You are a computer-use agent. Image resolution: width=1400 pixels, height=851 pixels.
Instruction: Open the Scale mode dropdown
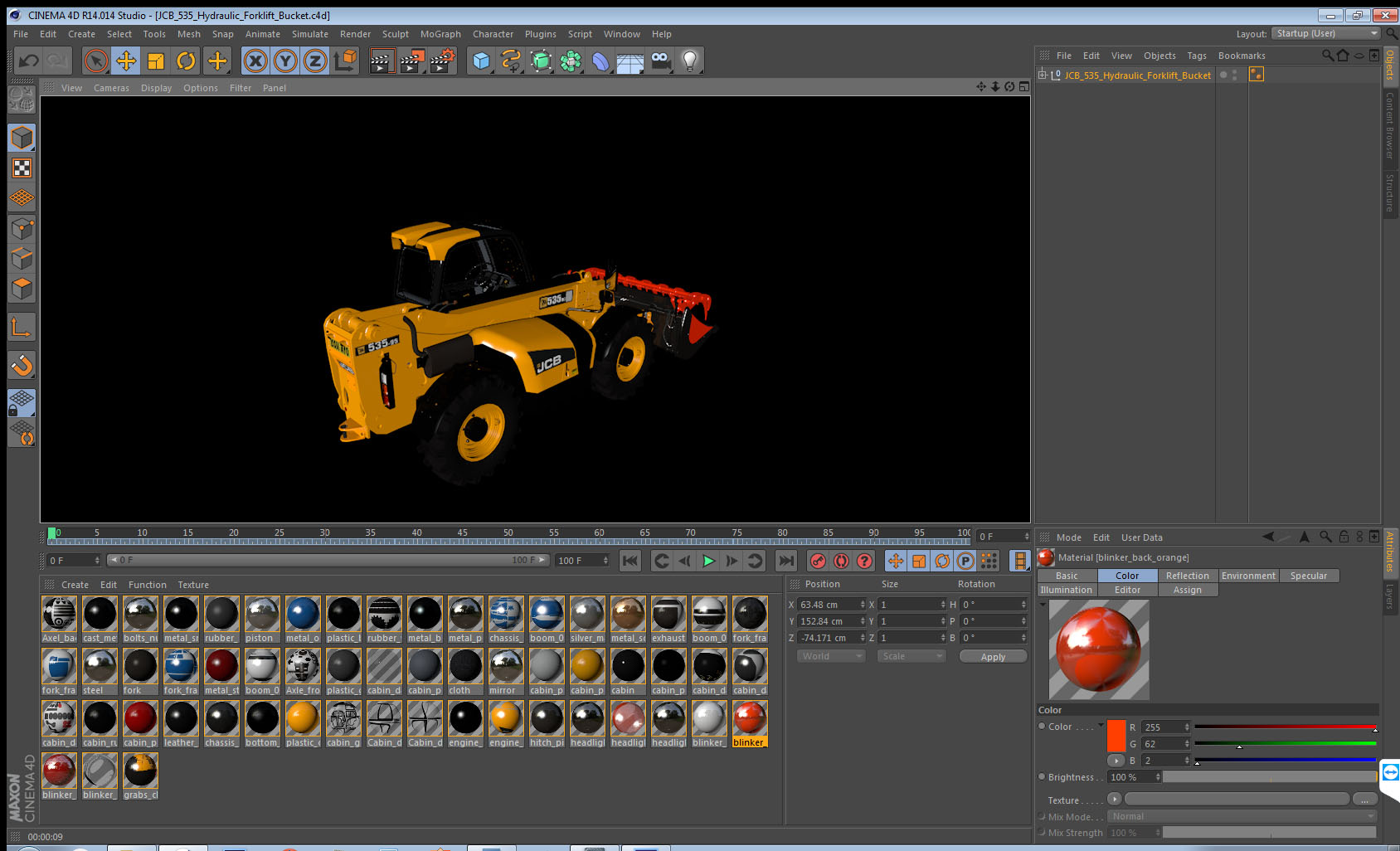[x=911, y=656]
